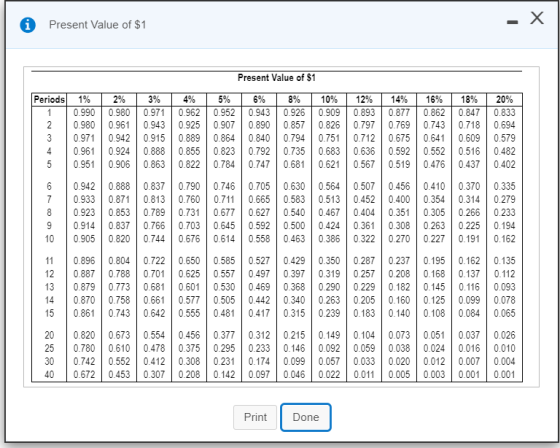Select the 16% column header

coord(434,100)
